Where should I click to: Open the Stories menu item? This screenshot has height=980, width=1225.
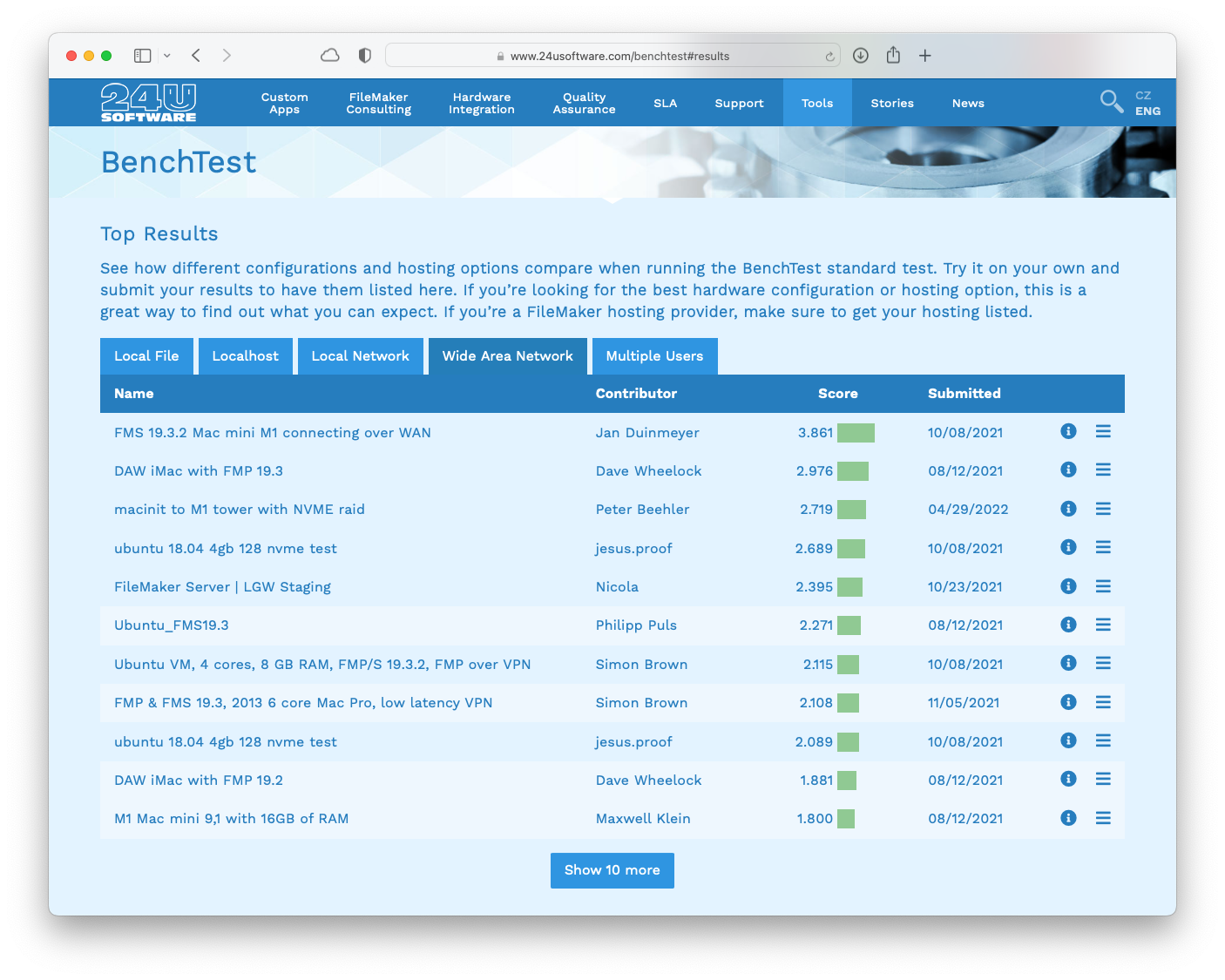click(x=893, y=103)
